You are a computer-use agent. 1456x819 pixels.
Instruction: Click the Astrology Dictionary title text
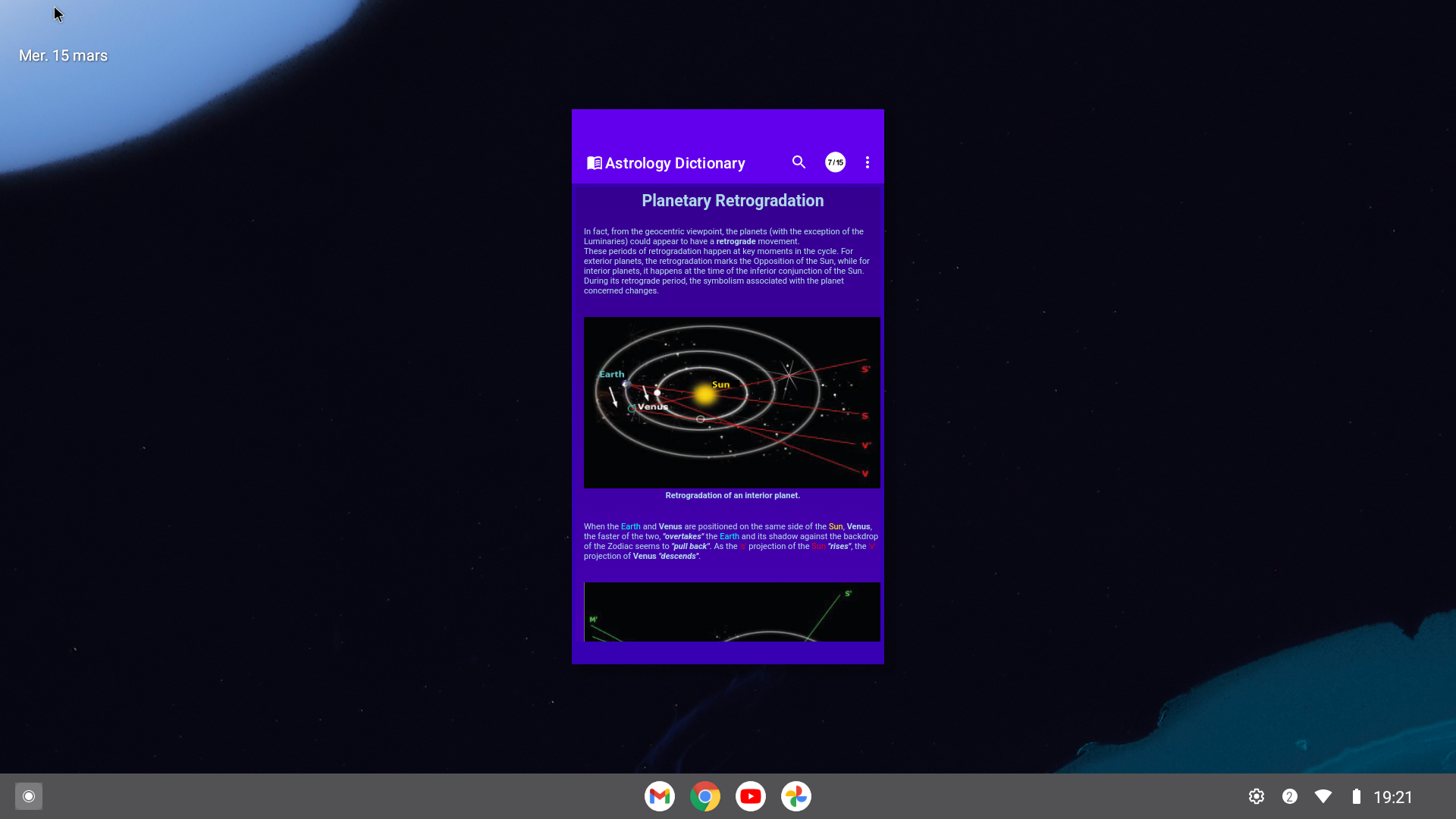(x=675, y=163)
